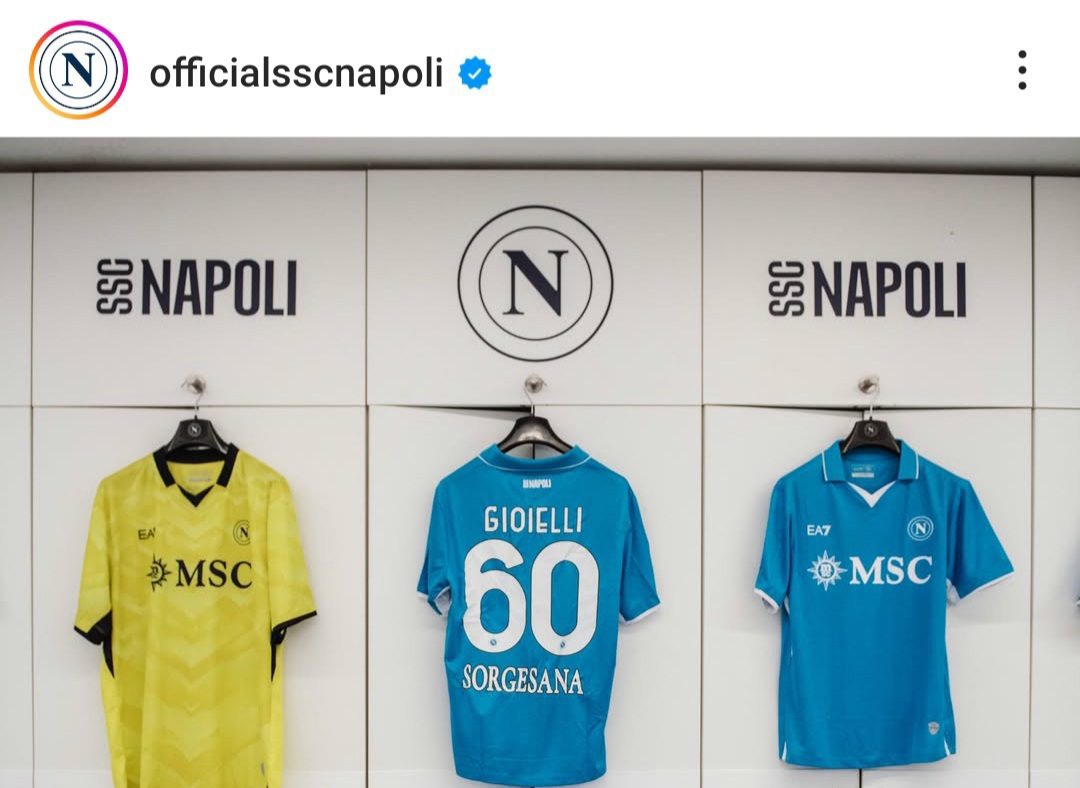This screenshot has height=788, width=1080.
Task: Click the hanger above the yellow jersey
Action: click(x=195, y=414)
